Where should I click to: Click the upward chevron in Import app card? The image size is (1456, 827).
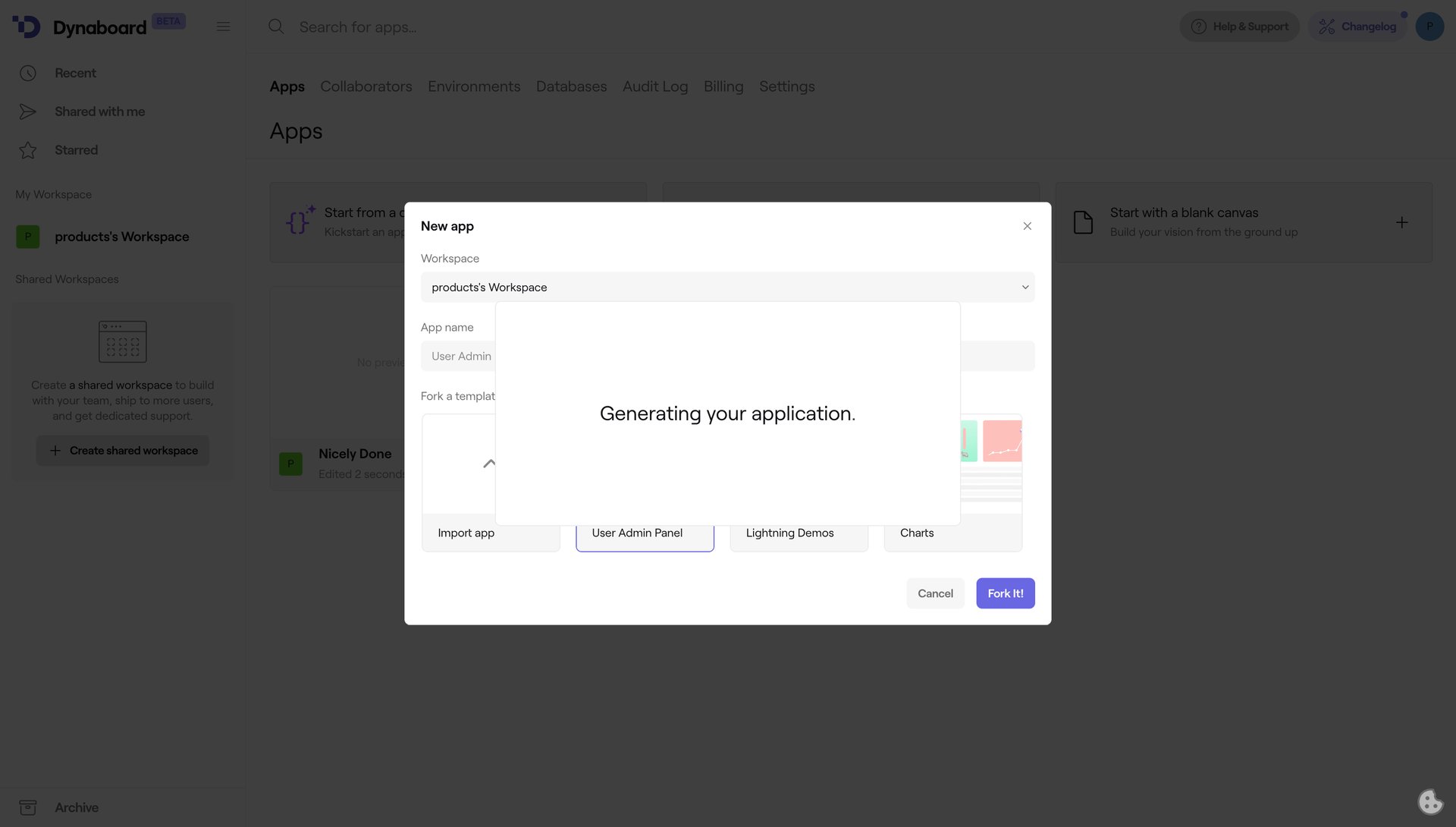click(491, 463)
